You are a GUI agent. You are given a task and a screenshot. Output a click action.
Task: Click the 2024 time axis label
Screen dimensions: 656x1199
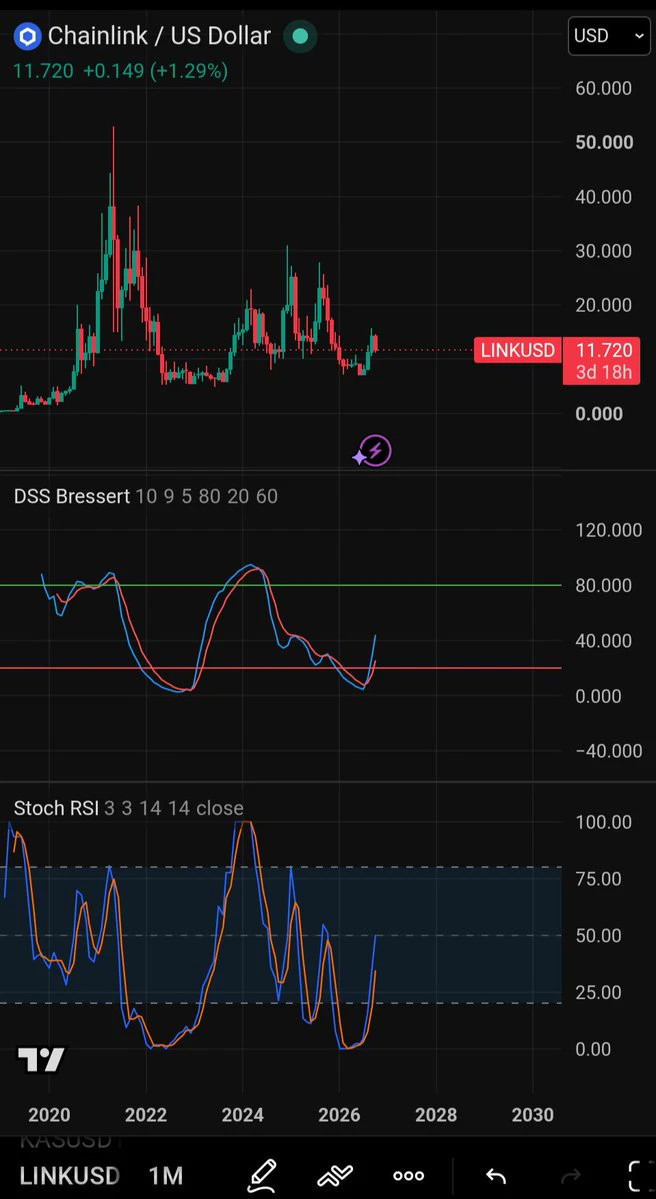tap(242, 1114)
